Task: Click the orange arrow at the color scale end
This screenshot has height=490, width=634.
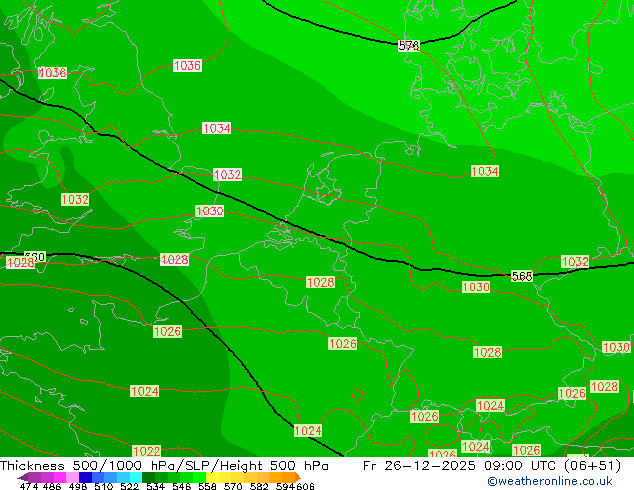Action: (x=298, y=477)
